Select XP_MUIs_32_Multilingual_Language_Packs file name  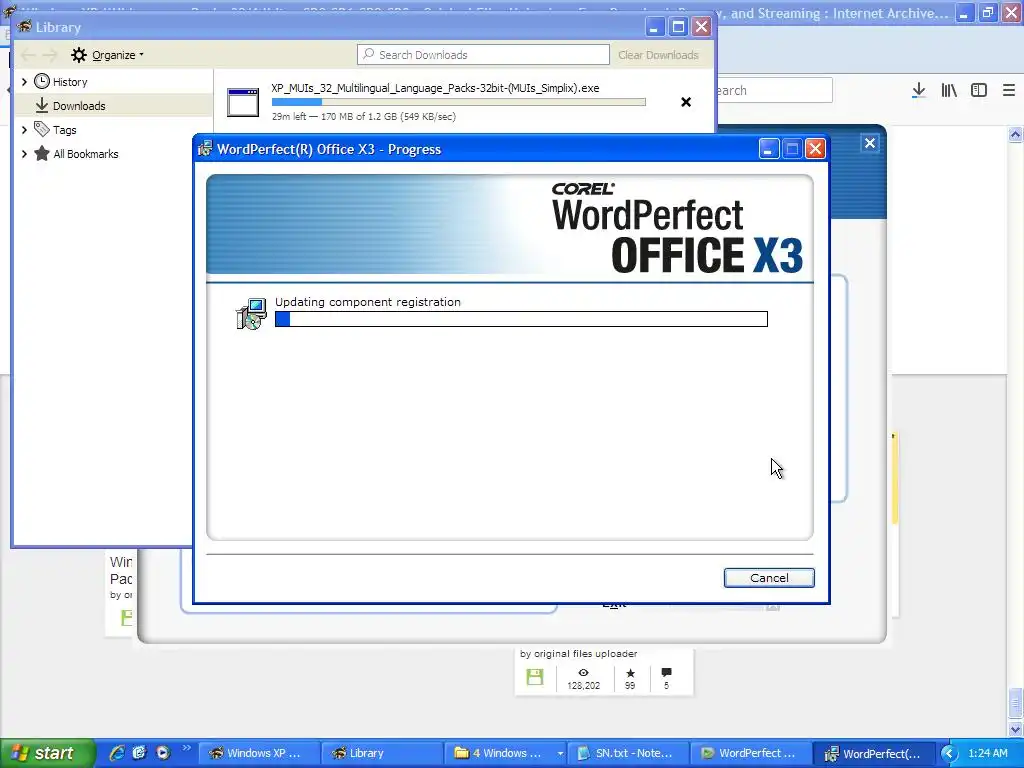[x=435, y=88]
